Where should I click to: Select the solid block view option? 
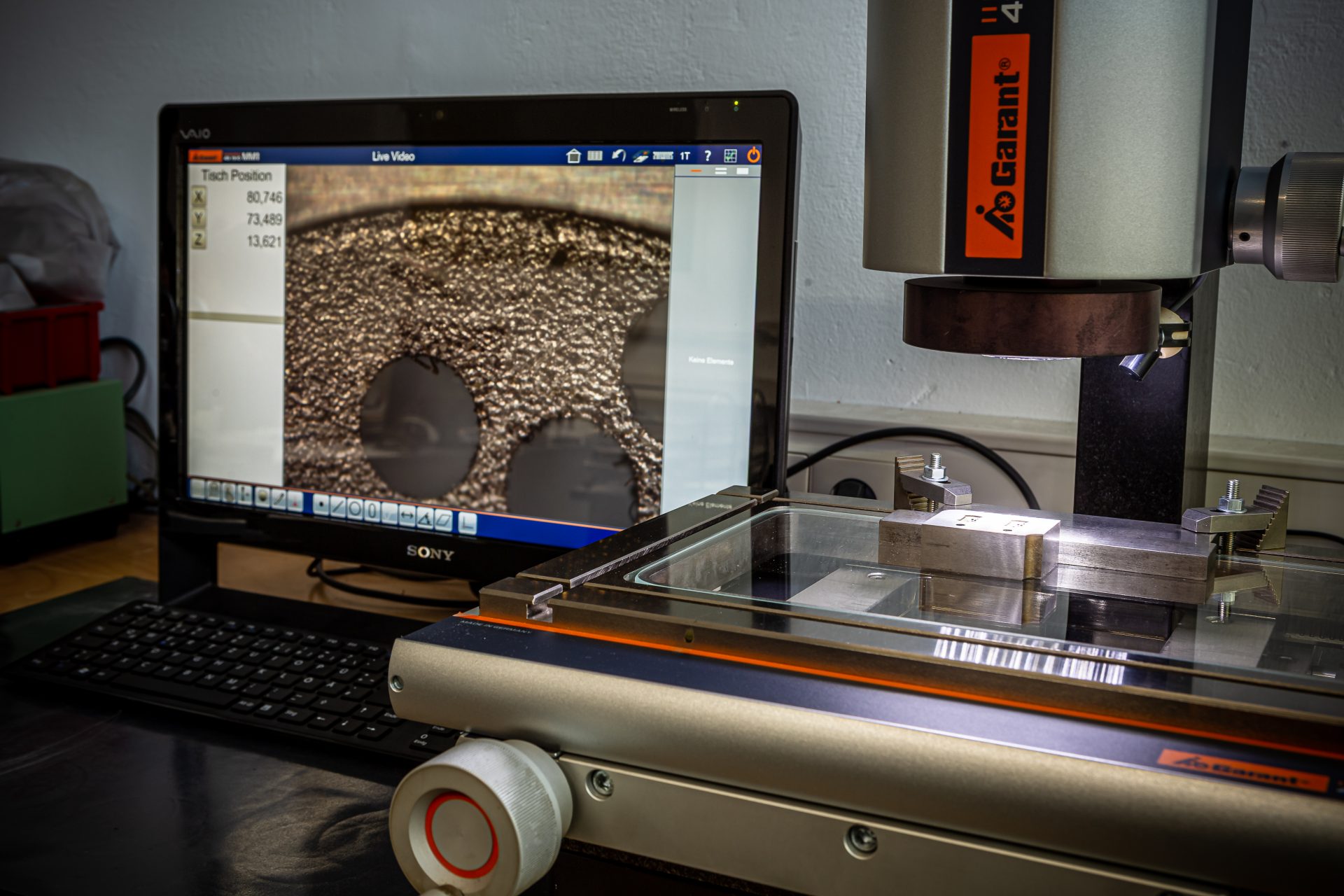coord(743,171)
